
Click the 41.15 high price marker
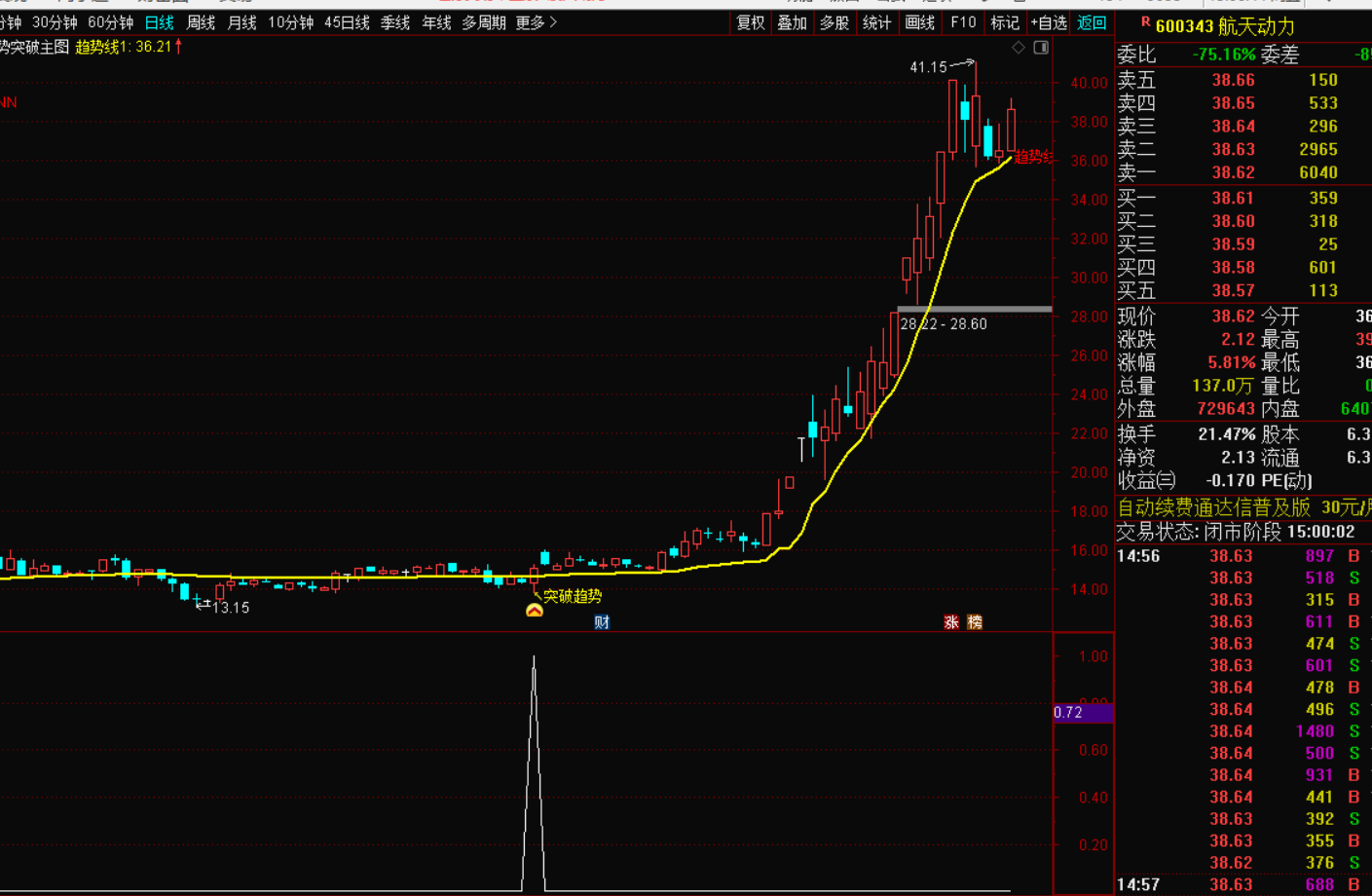(x=928, y=67)
